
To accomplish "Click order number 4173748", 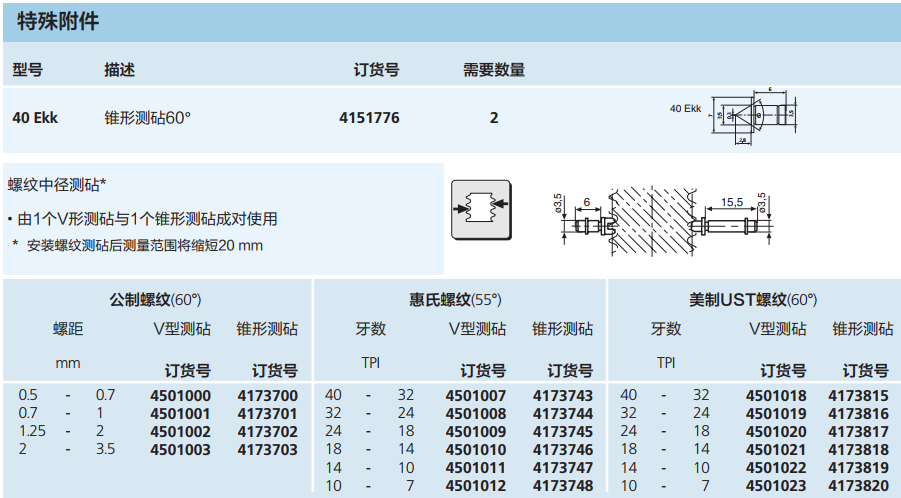I will click(x=563, y=486).
